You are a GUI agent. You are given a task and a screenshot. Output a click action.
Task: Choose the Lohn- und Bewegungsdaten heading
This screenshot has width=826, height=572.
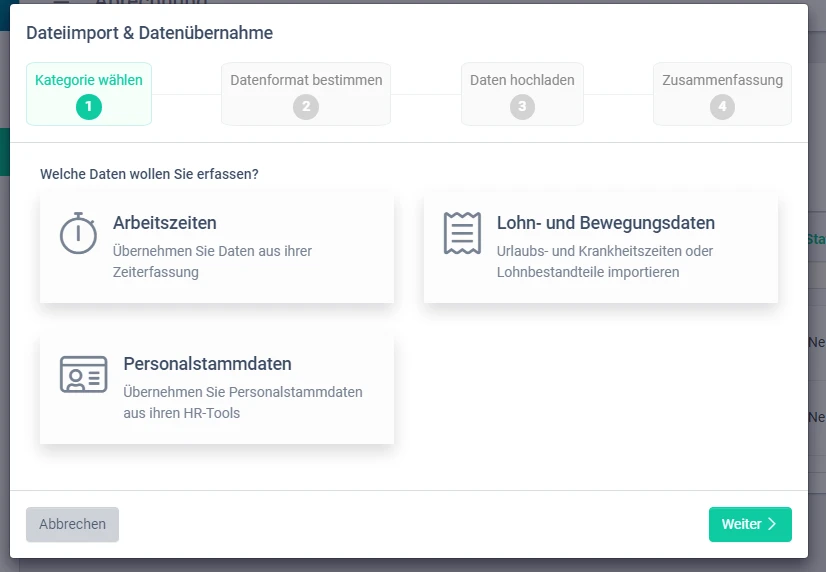[605, 223]
